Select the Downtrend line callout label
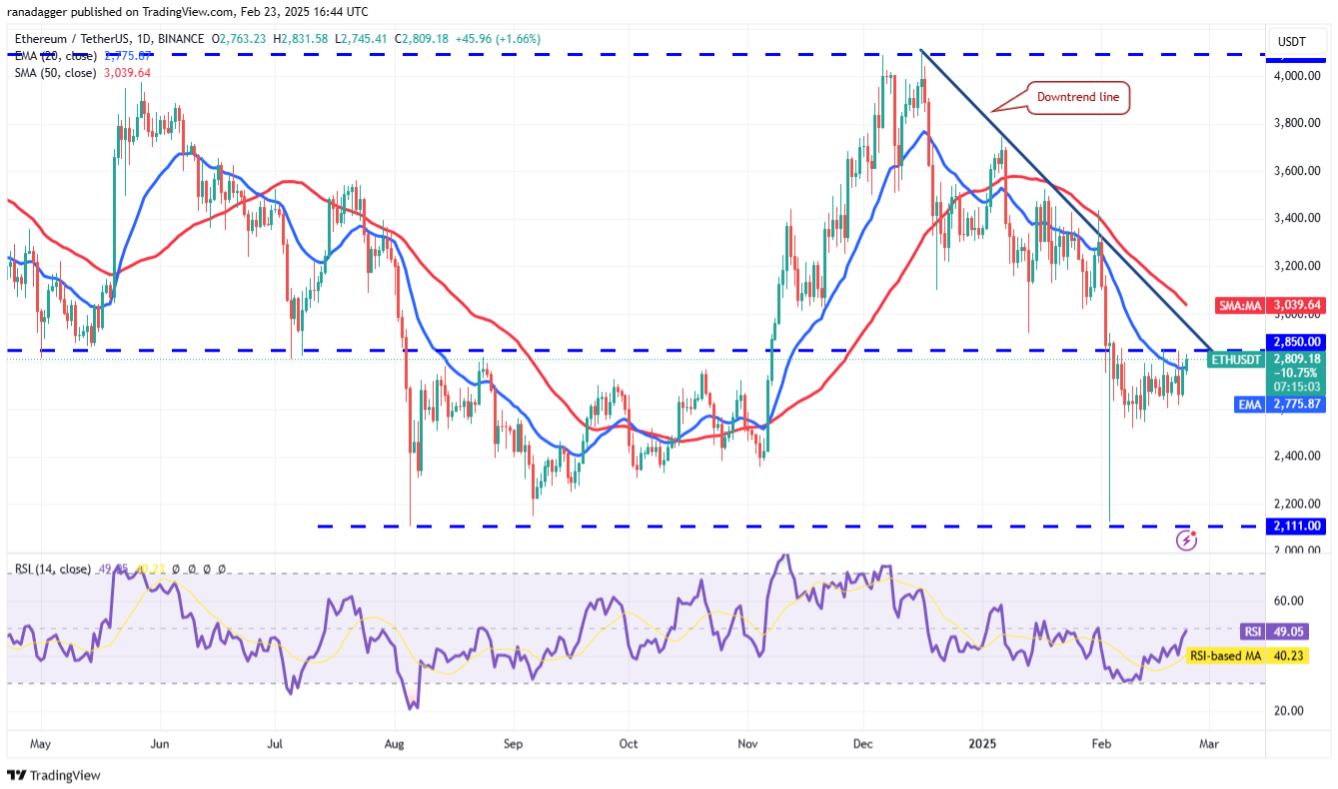The height and width of the screenshot is (789, 1338). tap(1079, 97)
